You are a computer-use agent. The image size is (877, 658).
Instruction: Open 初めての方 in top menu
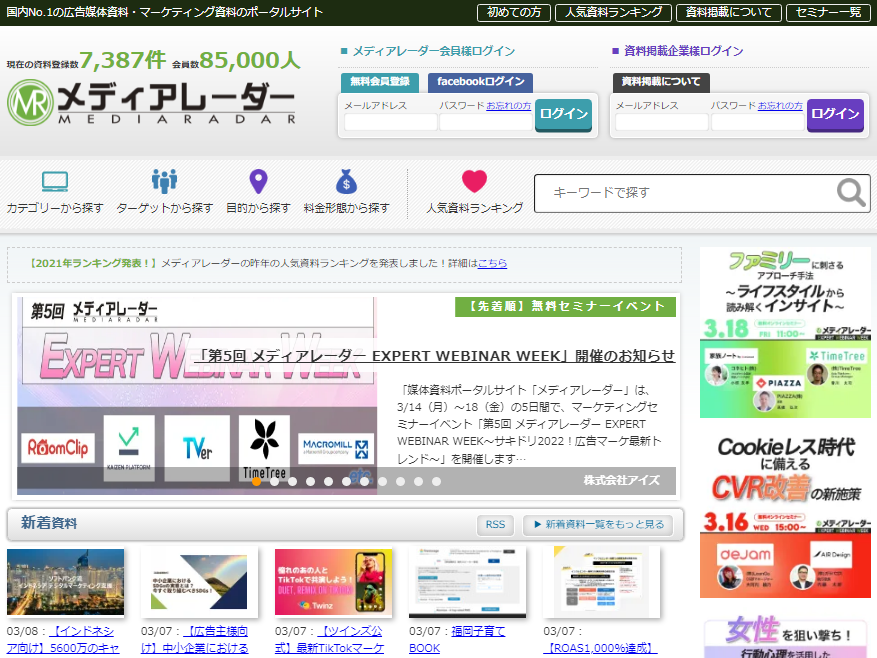tap(514, 12)
